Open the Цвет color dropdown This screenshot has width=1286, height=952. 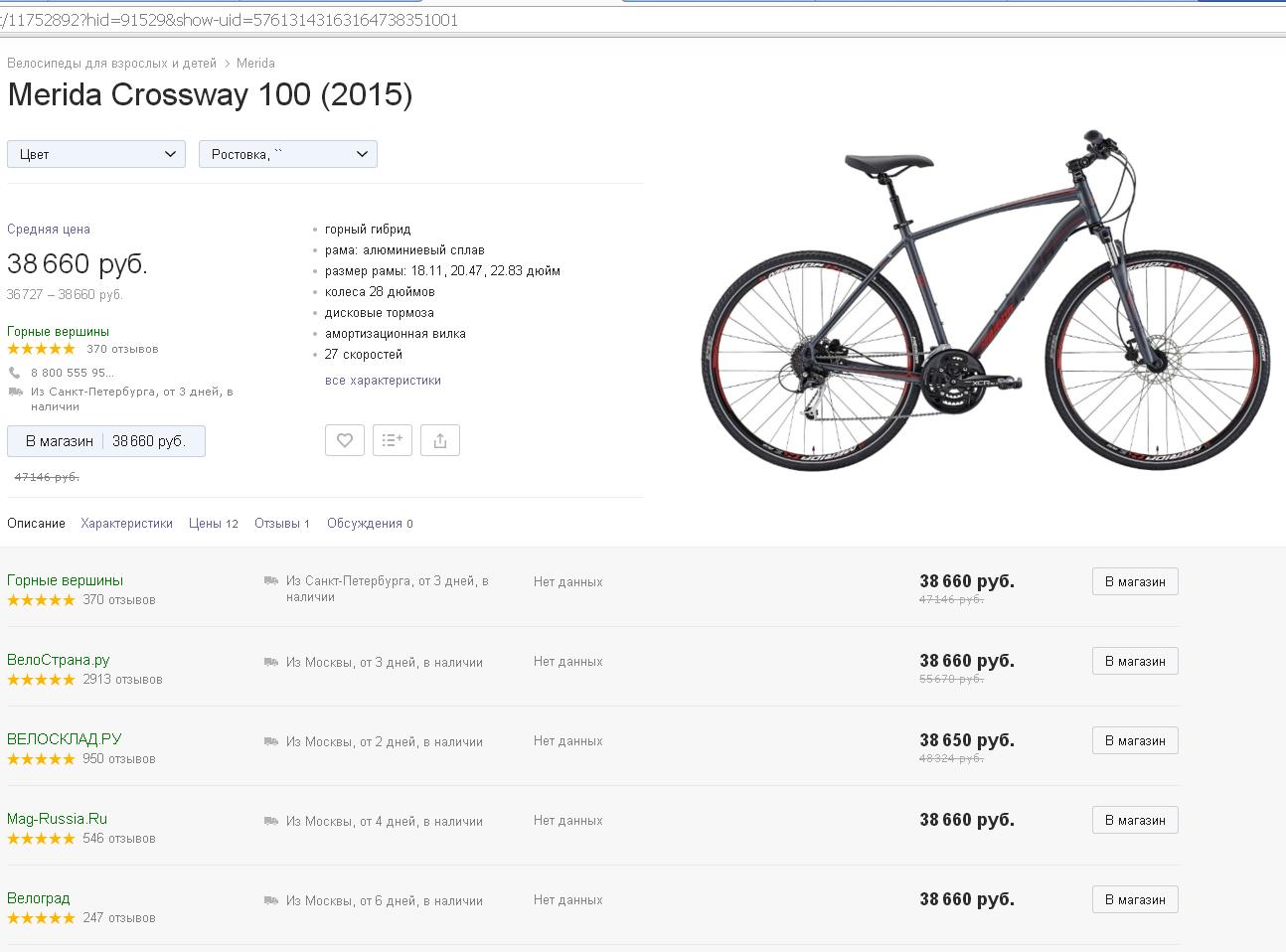96,154
